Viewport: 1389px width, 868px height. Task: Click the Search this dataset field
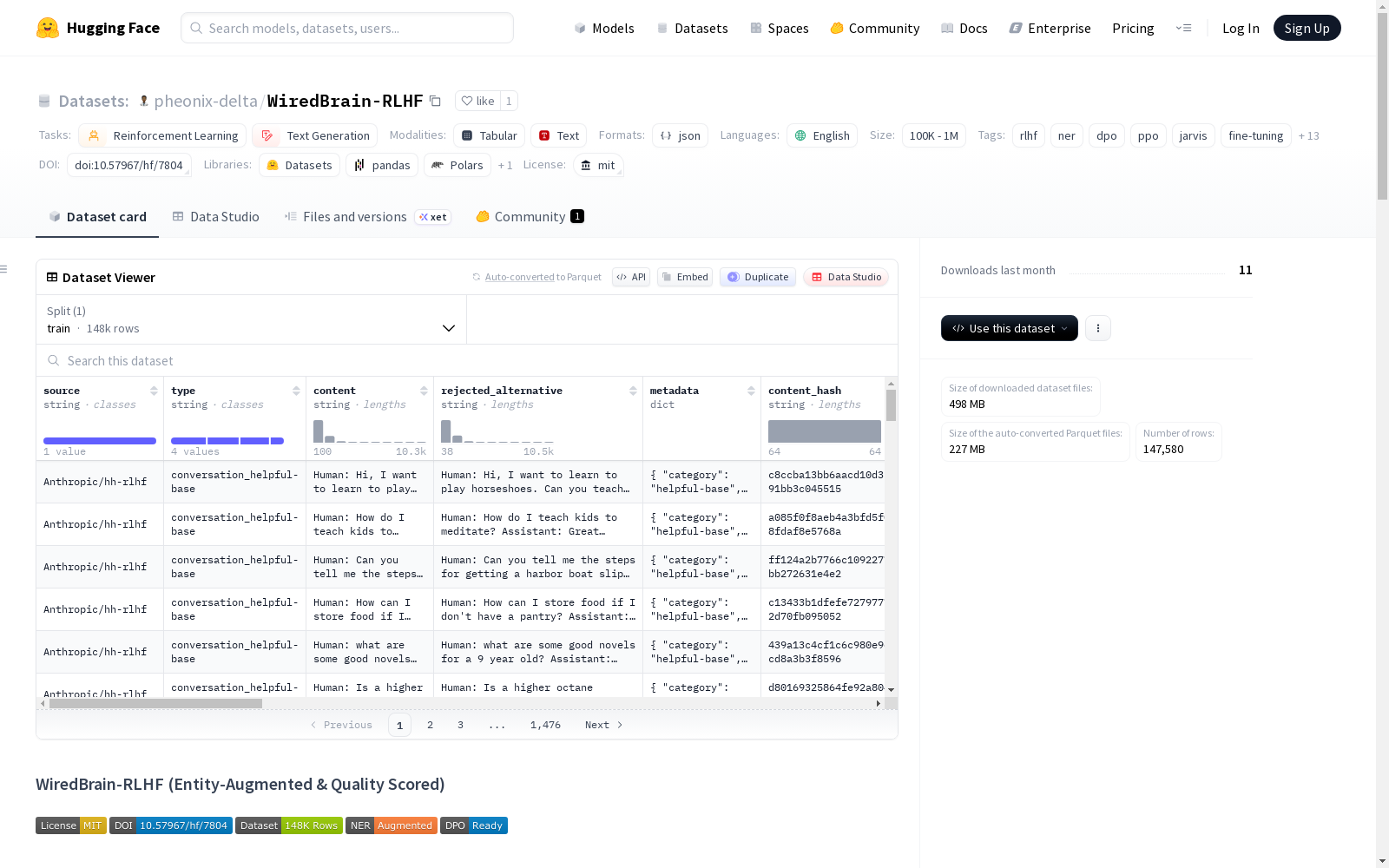[x=467, y=360]
